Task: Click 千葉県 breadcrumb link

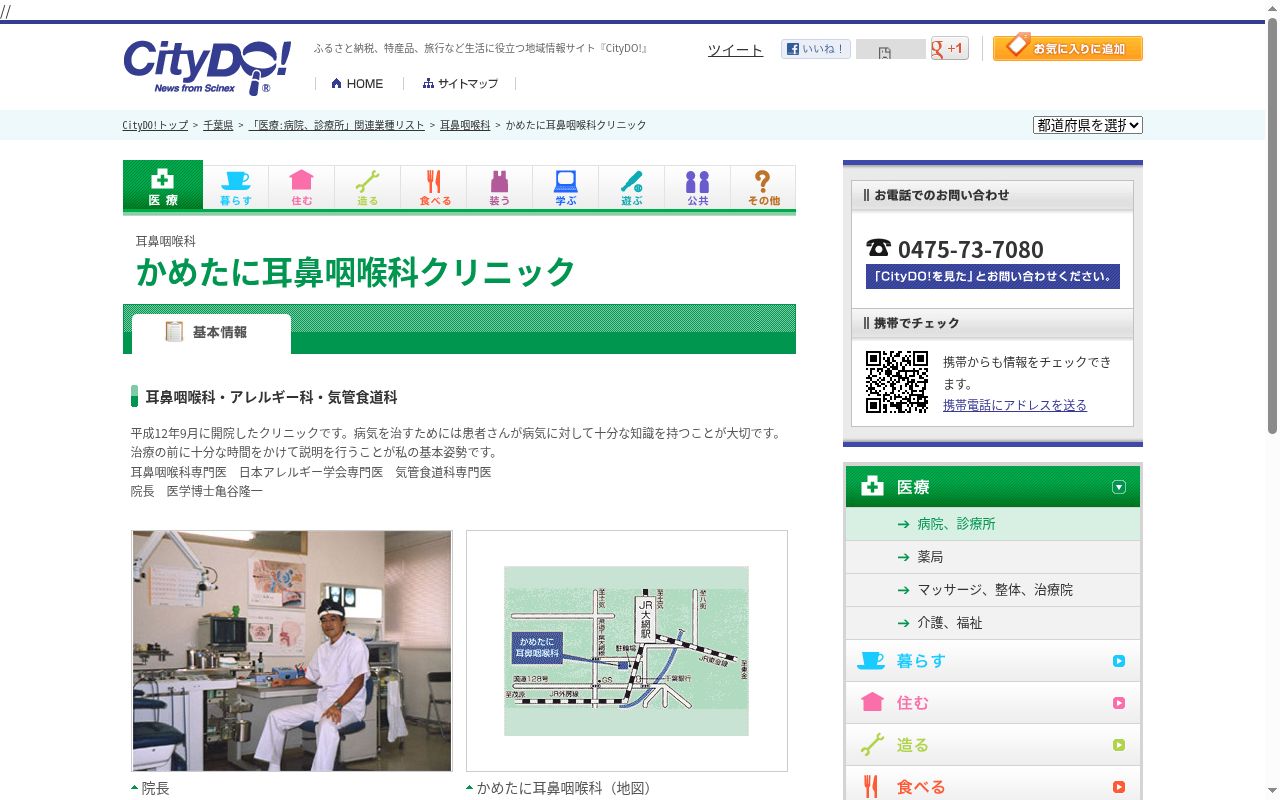Action: coord(218,125)
